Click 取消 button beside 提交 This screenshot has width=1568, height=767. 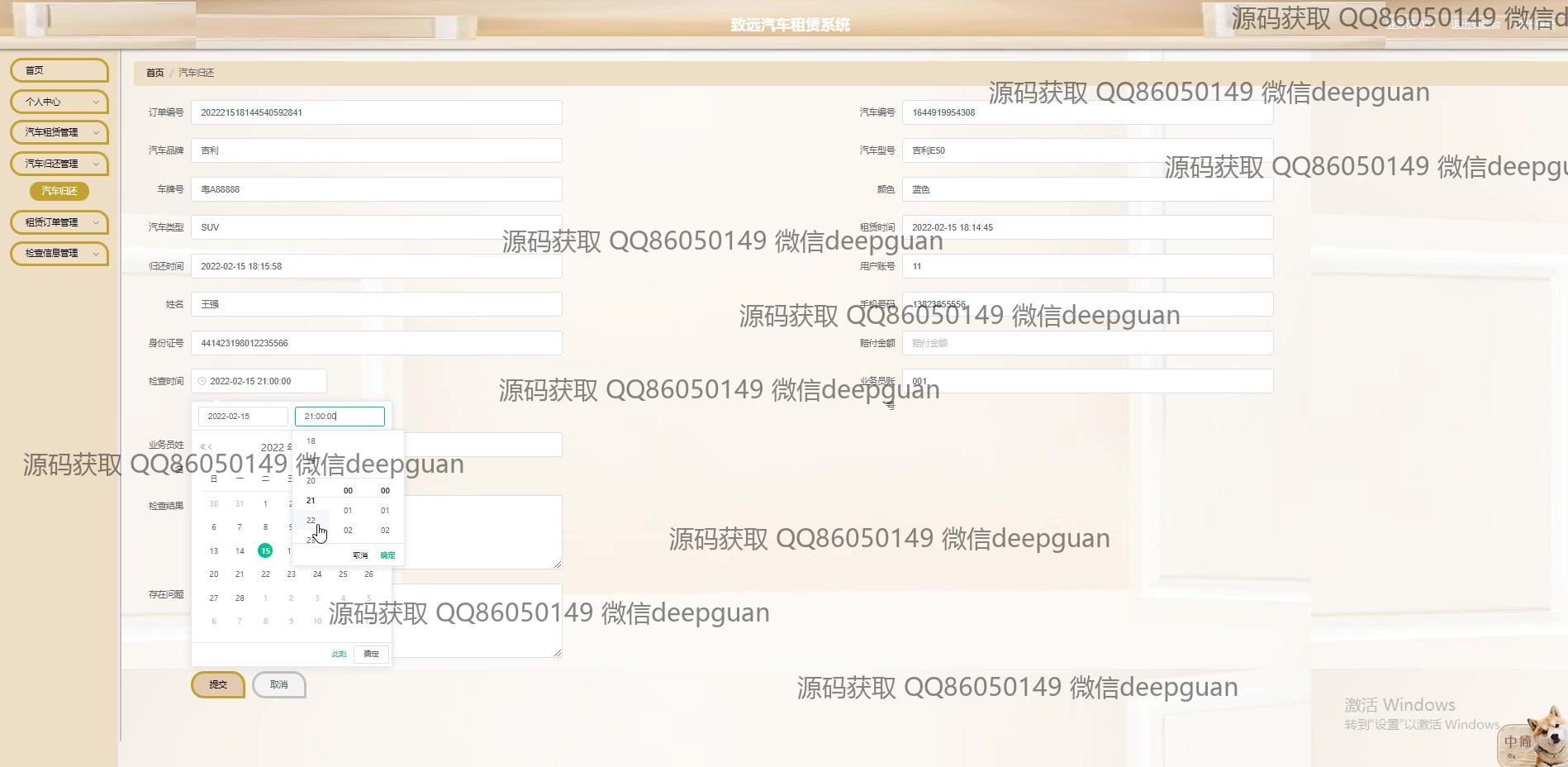coord(279,684)
